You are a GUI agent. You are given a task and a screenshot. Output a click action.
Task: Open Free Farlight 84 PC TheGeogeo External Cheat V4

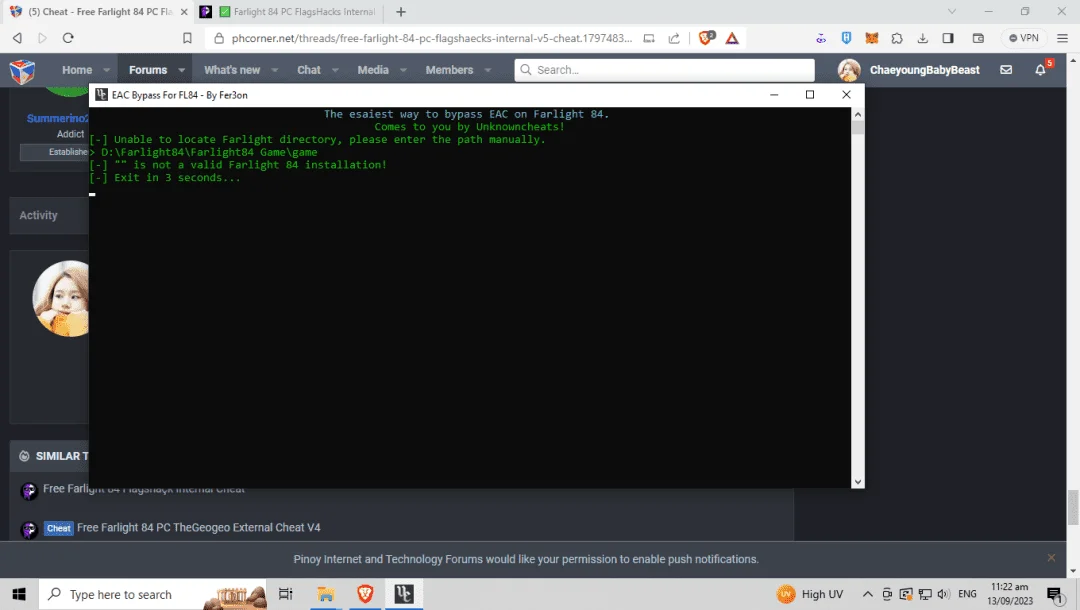pyautogui.click(x=198, y=527)
